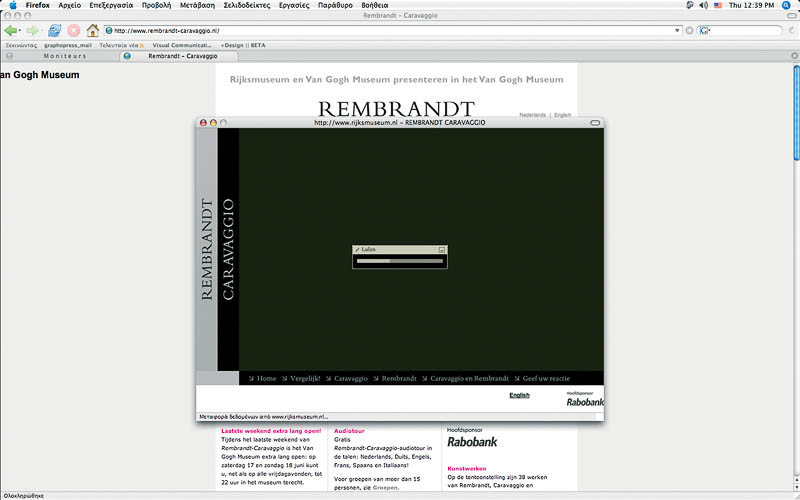This screenshot has height=500, width=800.
Task: Click the vertical CARAVAGGIO title in popup
Action: point(228,249)
